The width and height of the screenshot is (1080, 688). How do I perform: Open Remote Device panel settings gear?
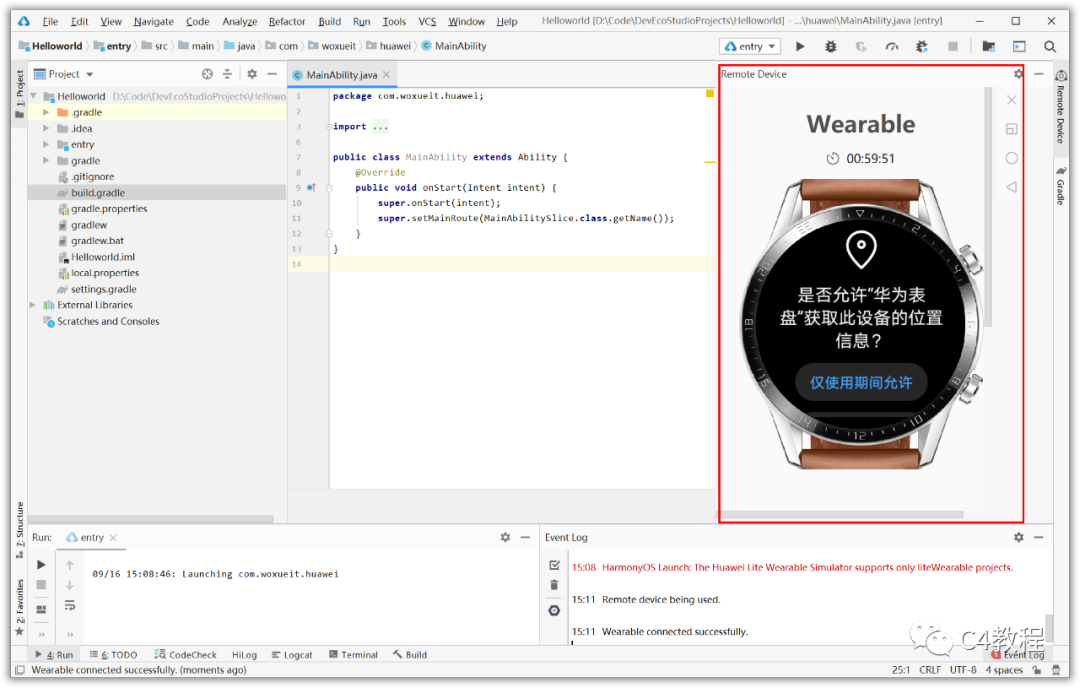pyautogui.click(x=1018, y=74)
